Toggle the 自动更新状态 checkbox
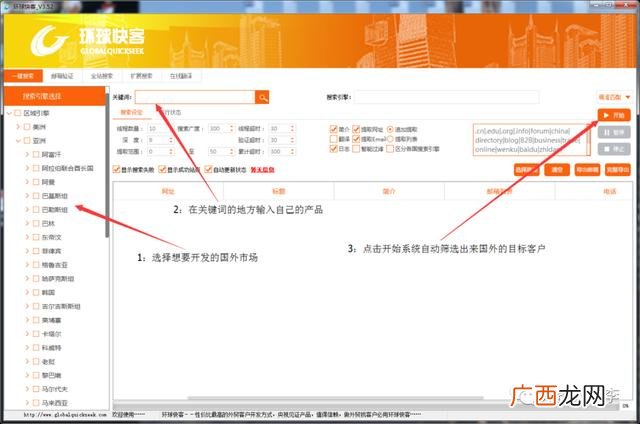Viewport: 640px width, 424px height. [208, 169]
